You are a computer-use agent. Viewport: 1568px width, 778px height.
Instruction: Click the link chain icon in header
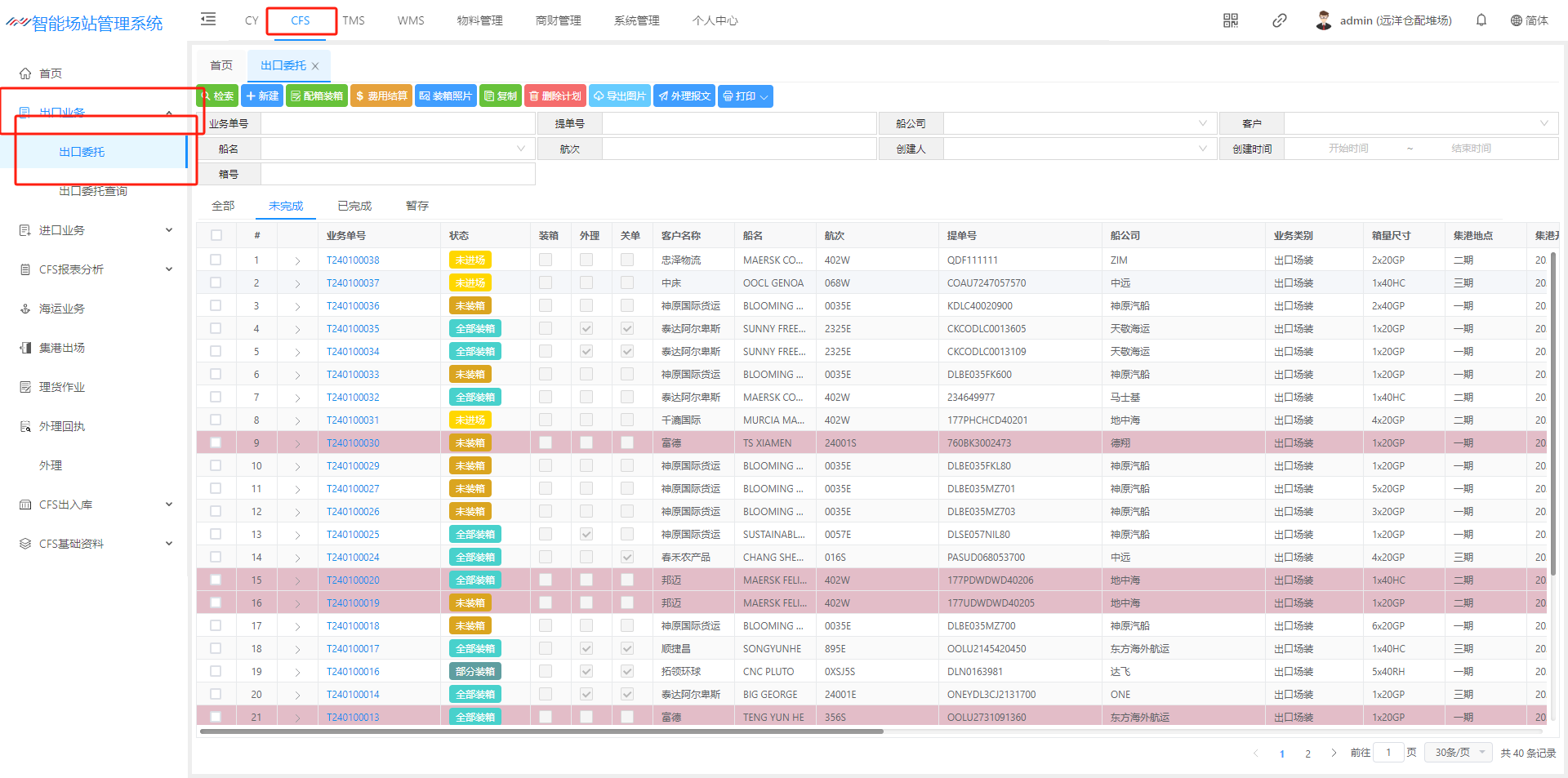1280,20
